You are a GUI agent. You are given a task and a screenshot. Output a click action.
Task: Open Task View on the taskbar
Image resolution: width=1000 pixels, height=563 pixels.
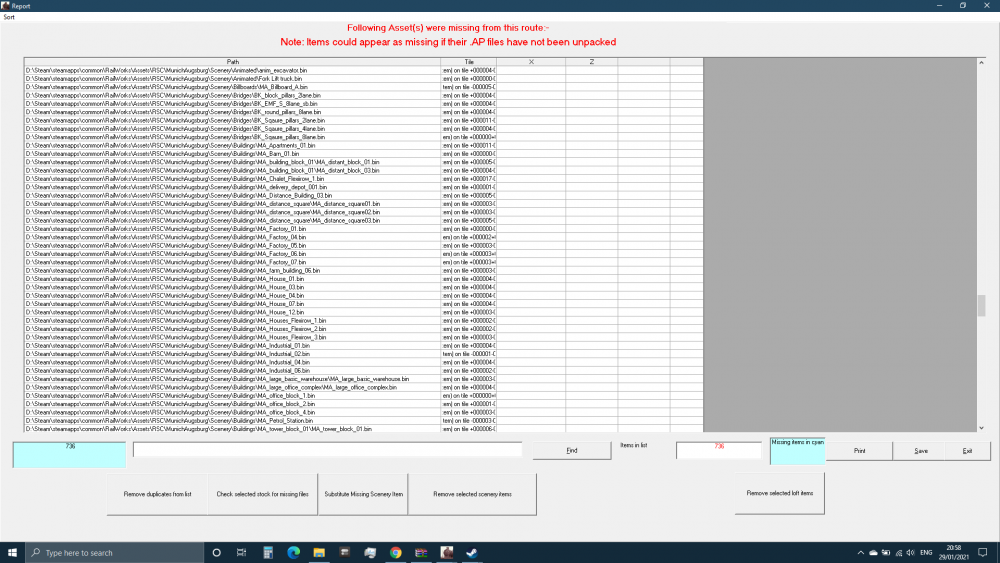[242, 553]
